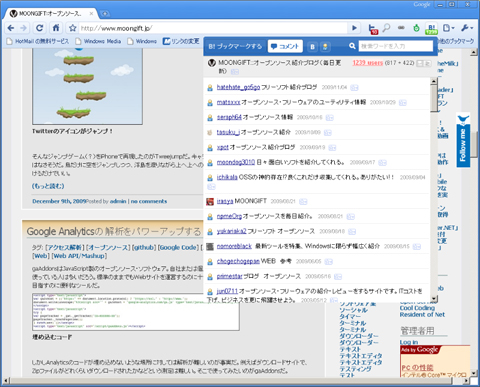This screenshot has width=480, height=387.
Task: Focus the 検索ワードを入力 search field
Action: [x=395, y=46]
